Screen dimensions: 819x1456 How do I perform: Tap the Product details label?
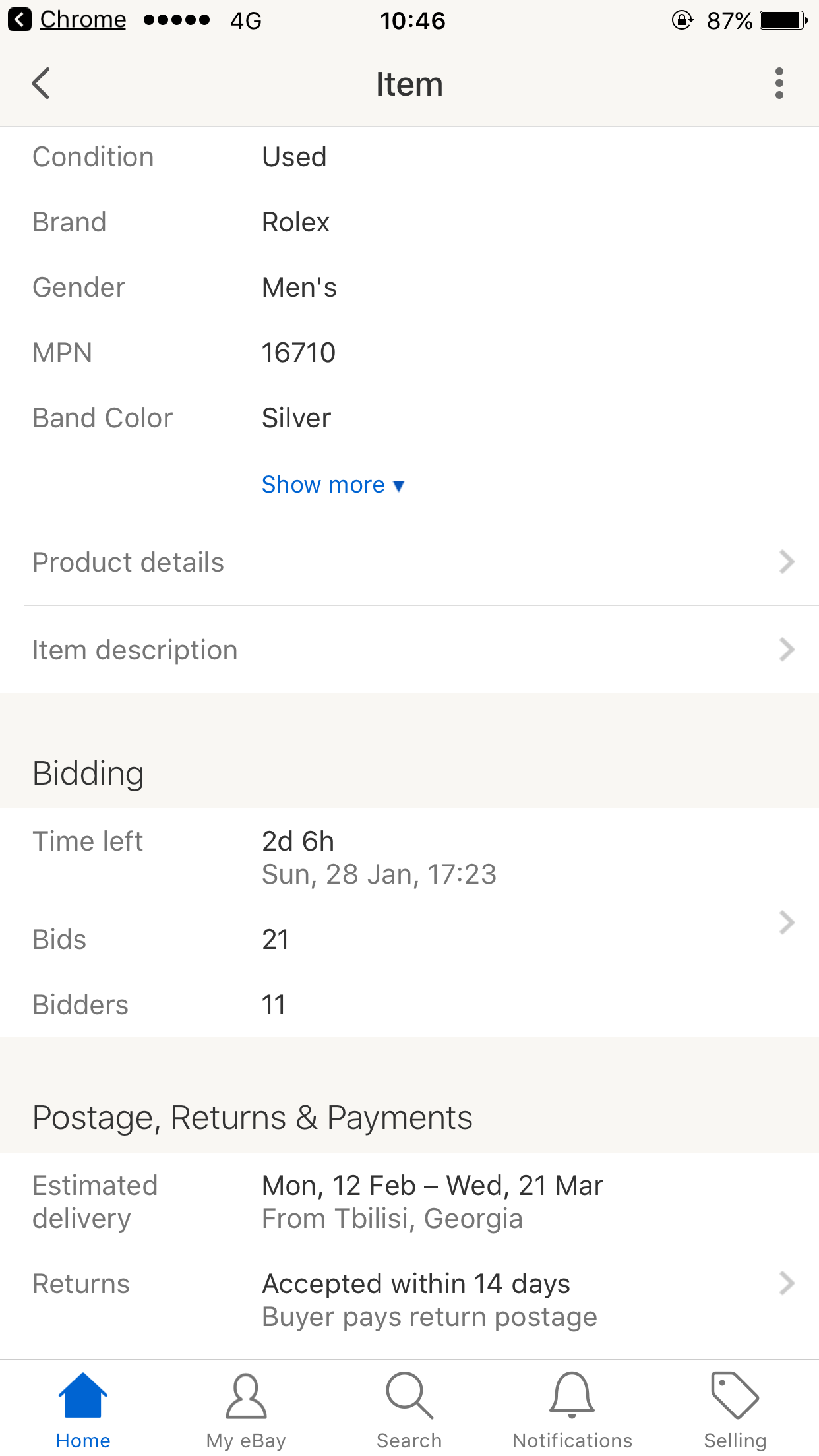click(129, 562)
